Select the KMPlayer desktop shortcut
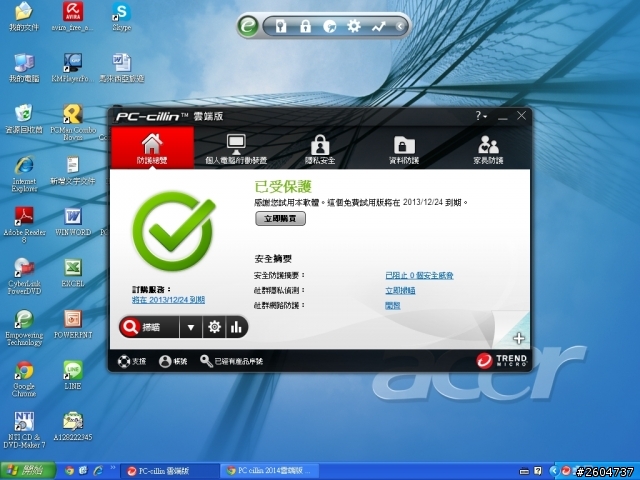The image size is (640, 480). pyautogui.click(x=73, y=68)
